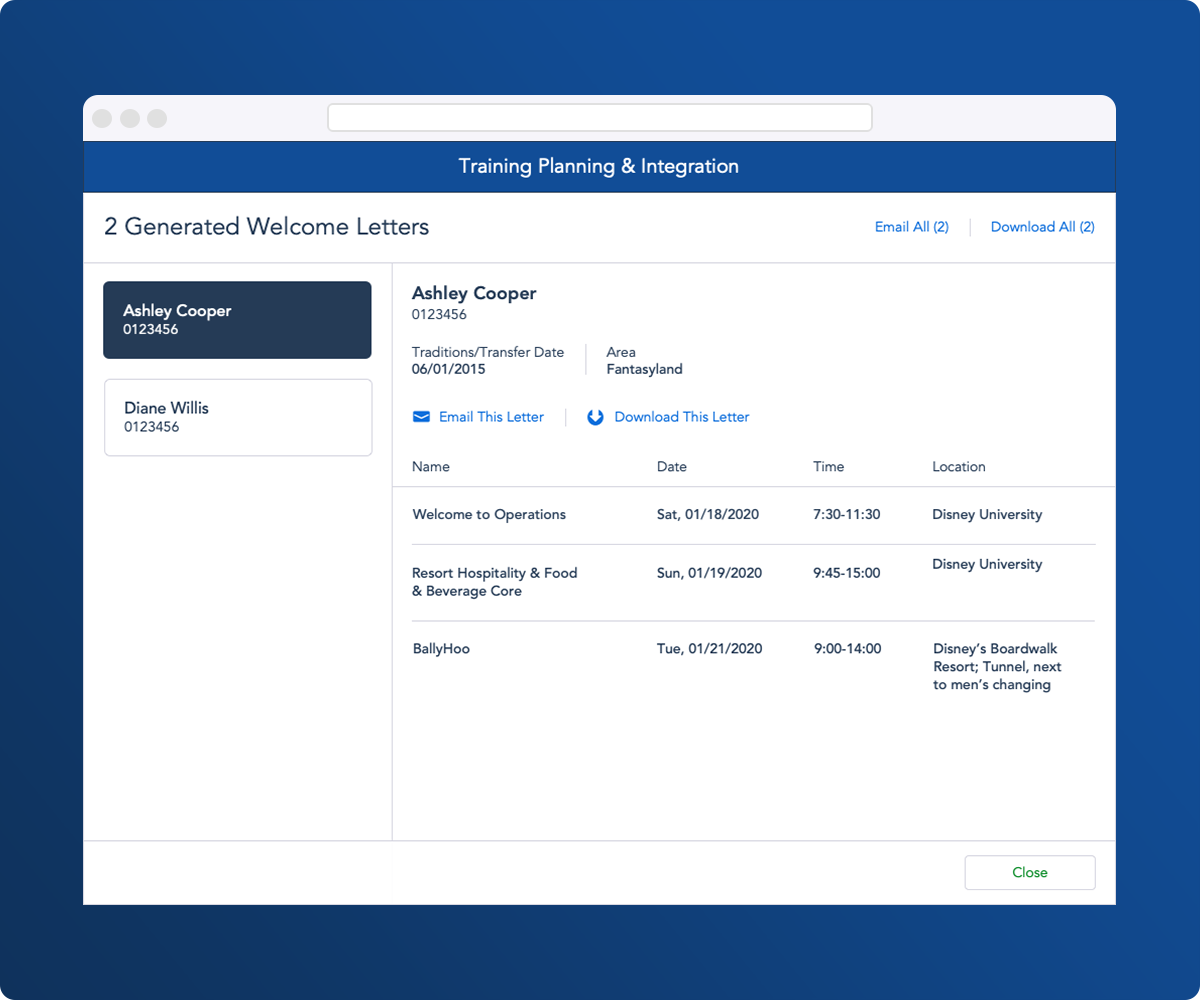Select the Diane Willis letter card
This screenshot has width=1200, height=1000.
[238, 417]
